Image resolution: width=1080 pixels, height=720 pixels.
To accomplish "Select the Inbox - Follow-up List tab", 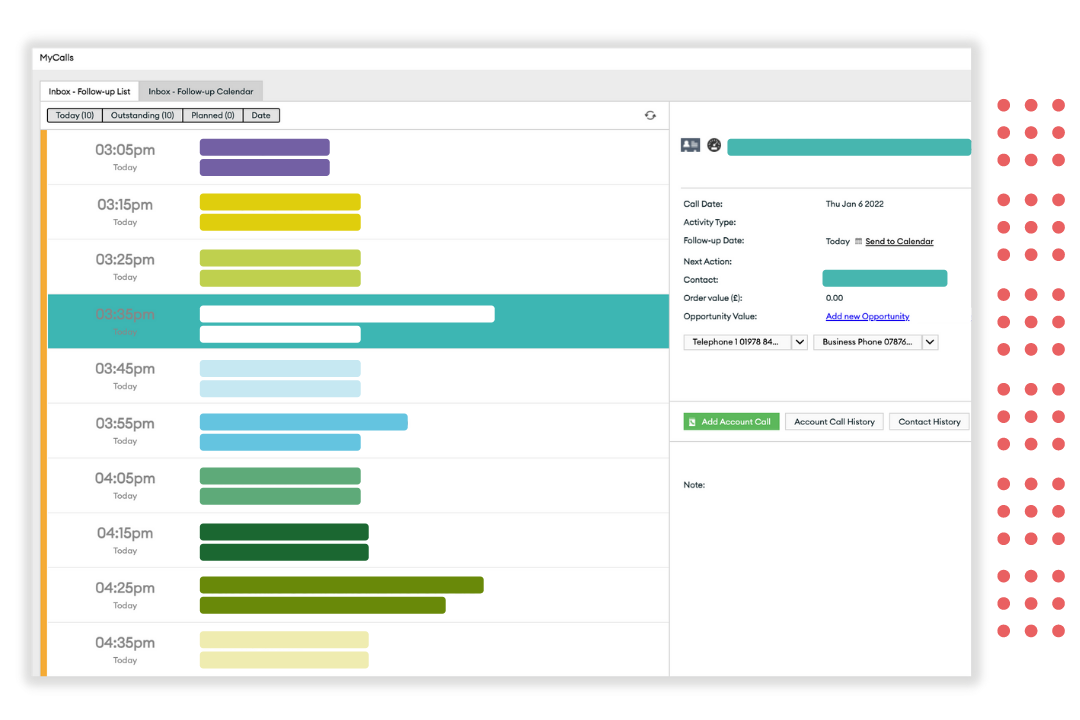I will 90,91.
